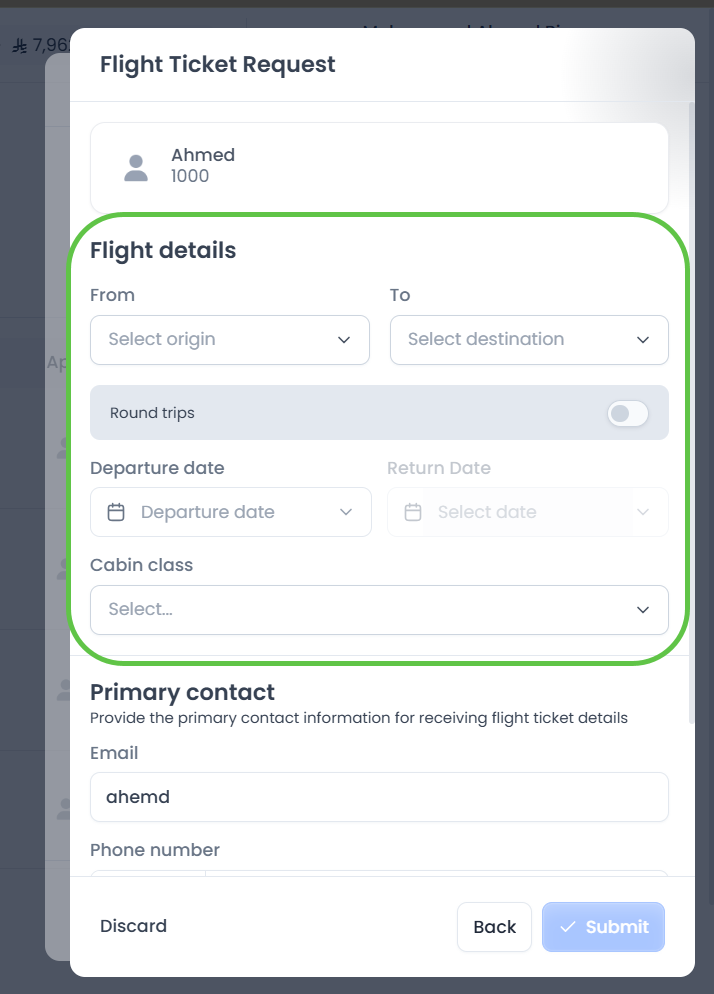Click the Email field containing ahemd
This screenshot has height=994, width=714.
tap(379, 797)
